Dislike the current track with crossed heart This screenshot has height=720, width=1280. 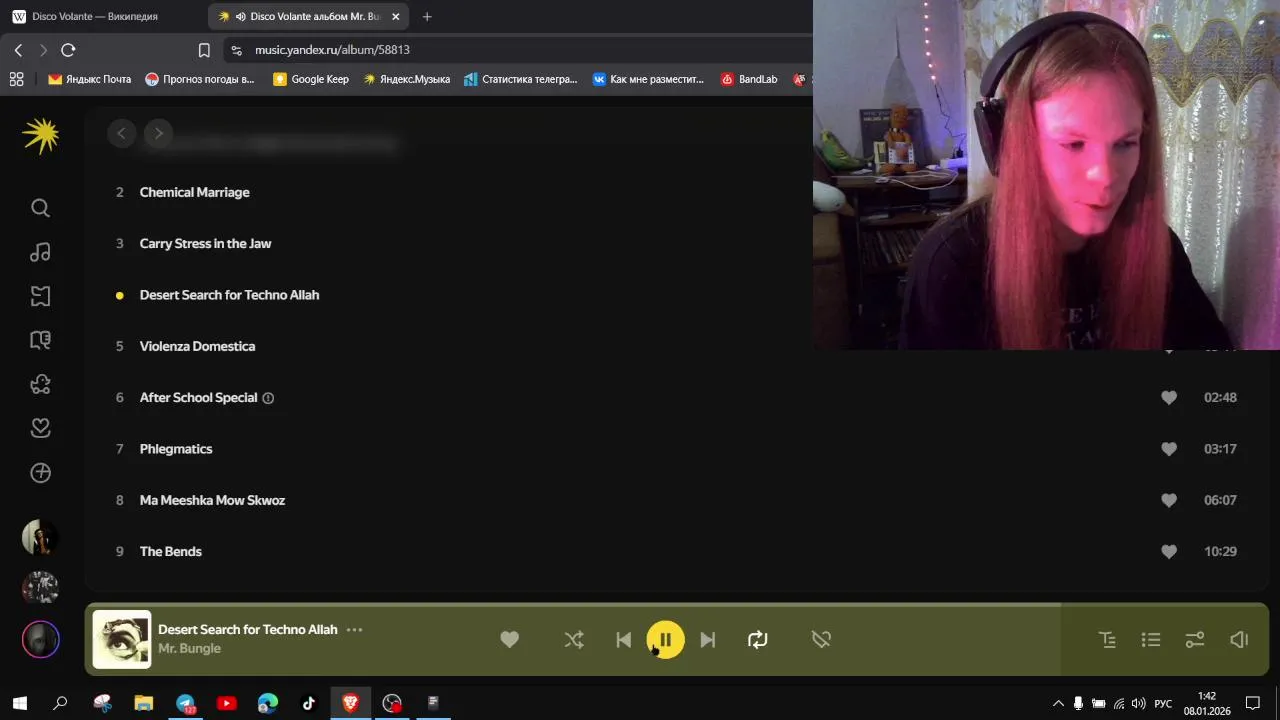[821, 640]
